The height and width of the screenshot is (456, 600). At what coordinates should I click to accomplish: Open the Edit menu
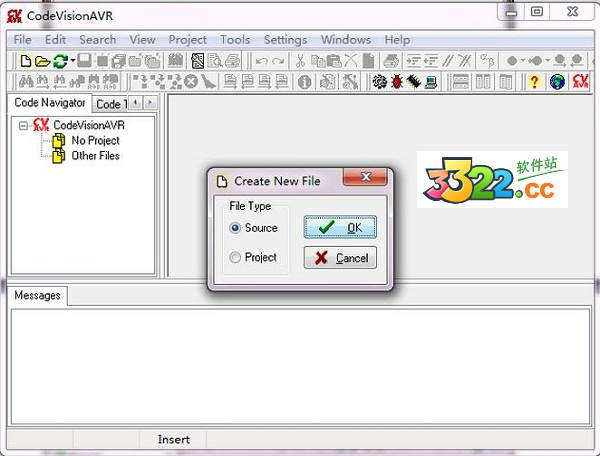55,40
